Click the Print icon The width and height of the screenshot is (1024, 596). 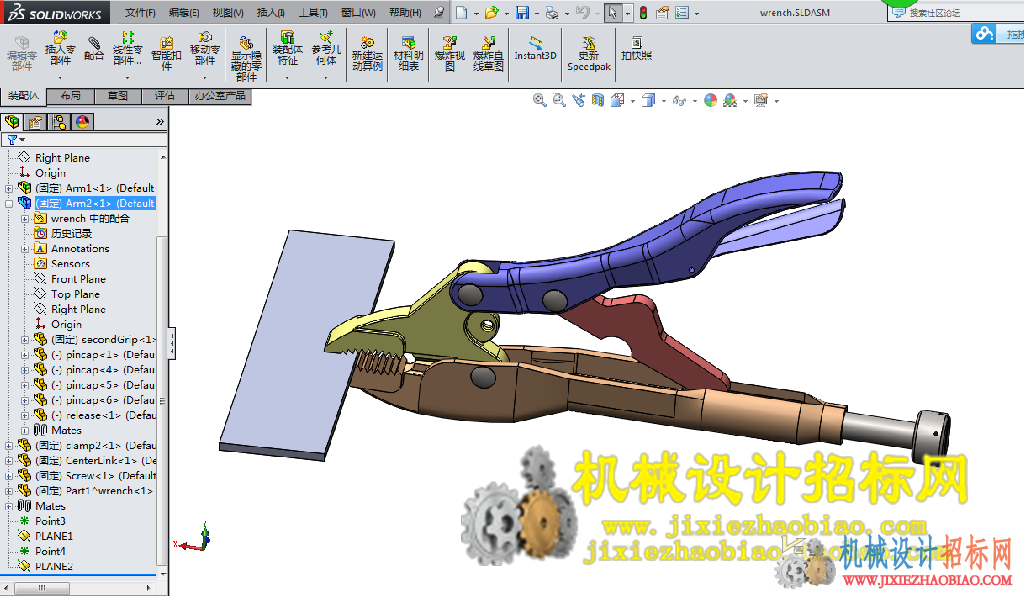552,12
